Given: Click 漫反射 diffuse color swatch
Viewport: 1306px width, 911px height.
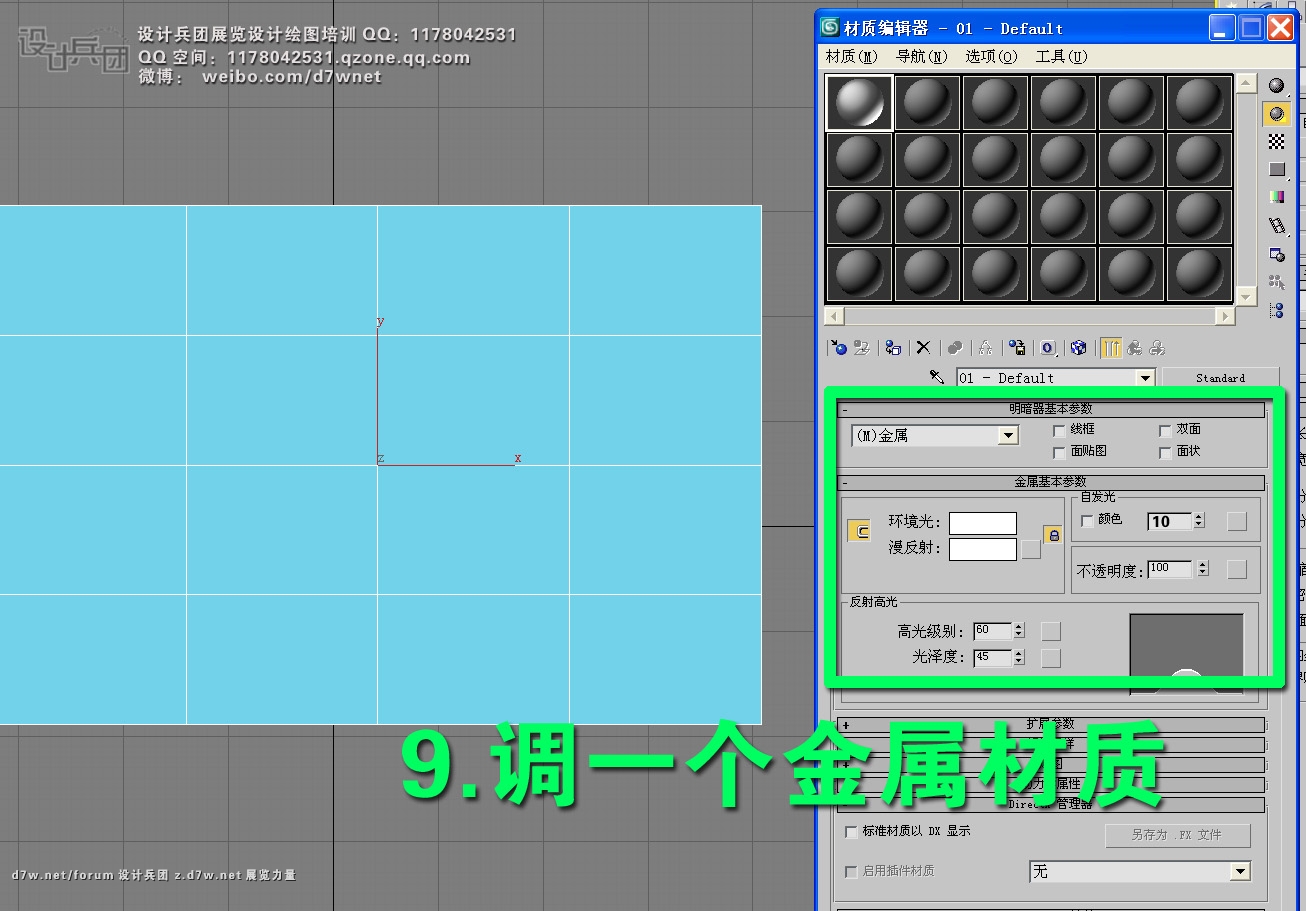Looking at the screenshot, I should (983, 549).
